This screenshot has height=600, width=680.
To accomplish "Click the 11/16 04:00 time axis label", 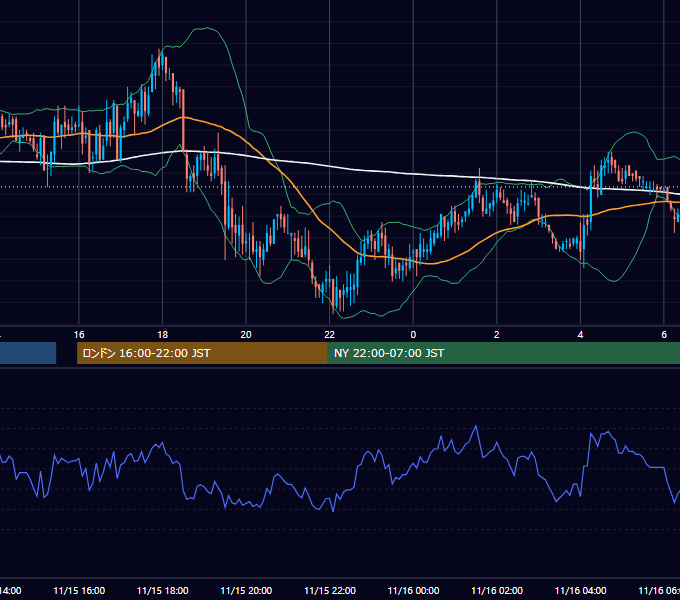I will (x=581, y=590).
